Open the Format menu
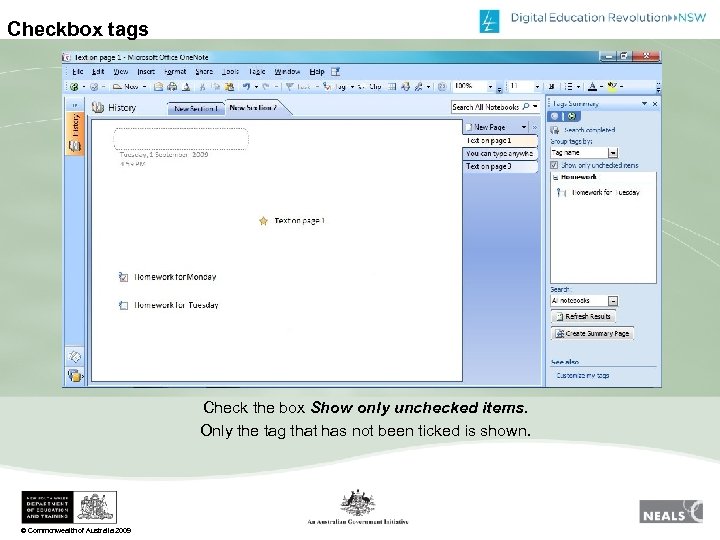 pyautogui.click(x=175, y=72)
